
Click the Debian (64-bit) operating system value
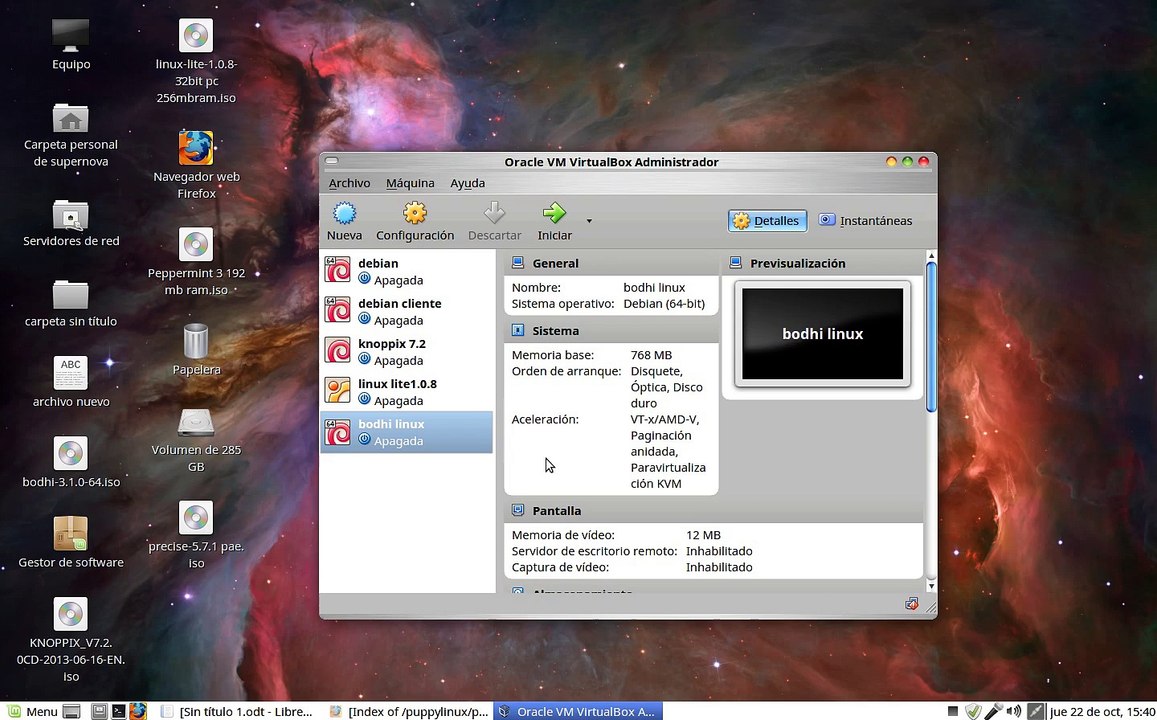click(664, 303)
